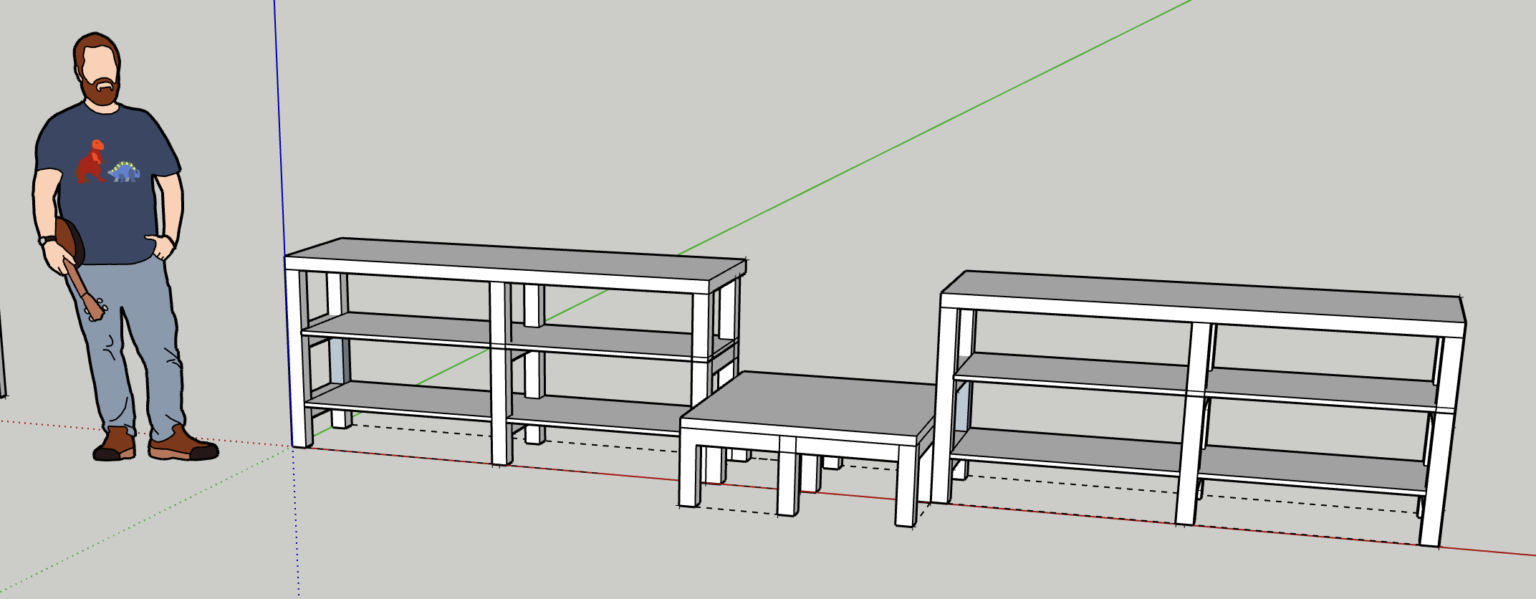Screen dimensions: 1536x599
Task: Click the solid blue vertical axis line
Action: (279, 150)
